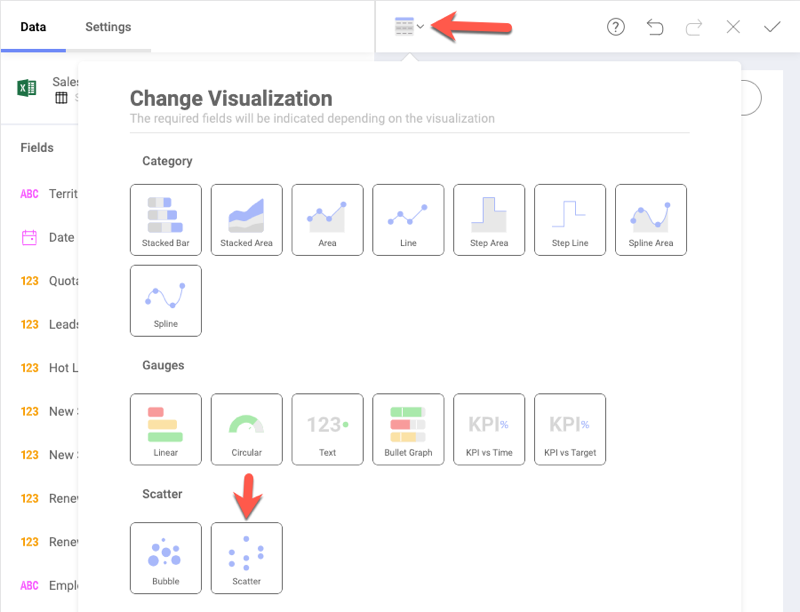800x612 pixels.
Task: Select the Line chart type
Action: coord(408,219)
